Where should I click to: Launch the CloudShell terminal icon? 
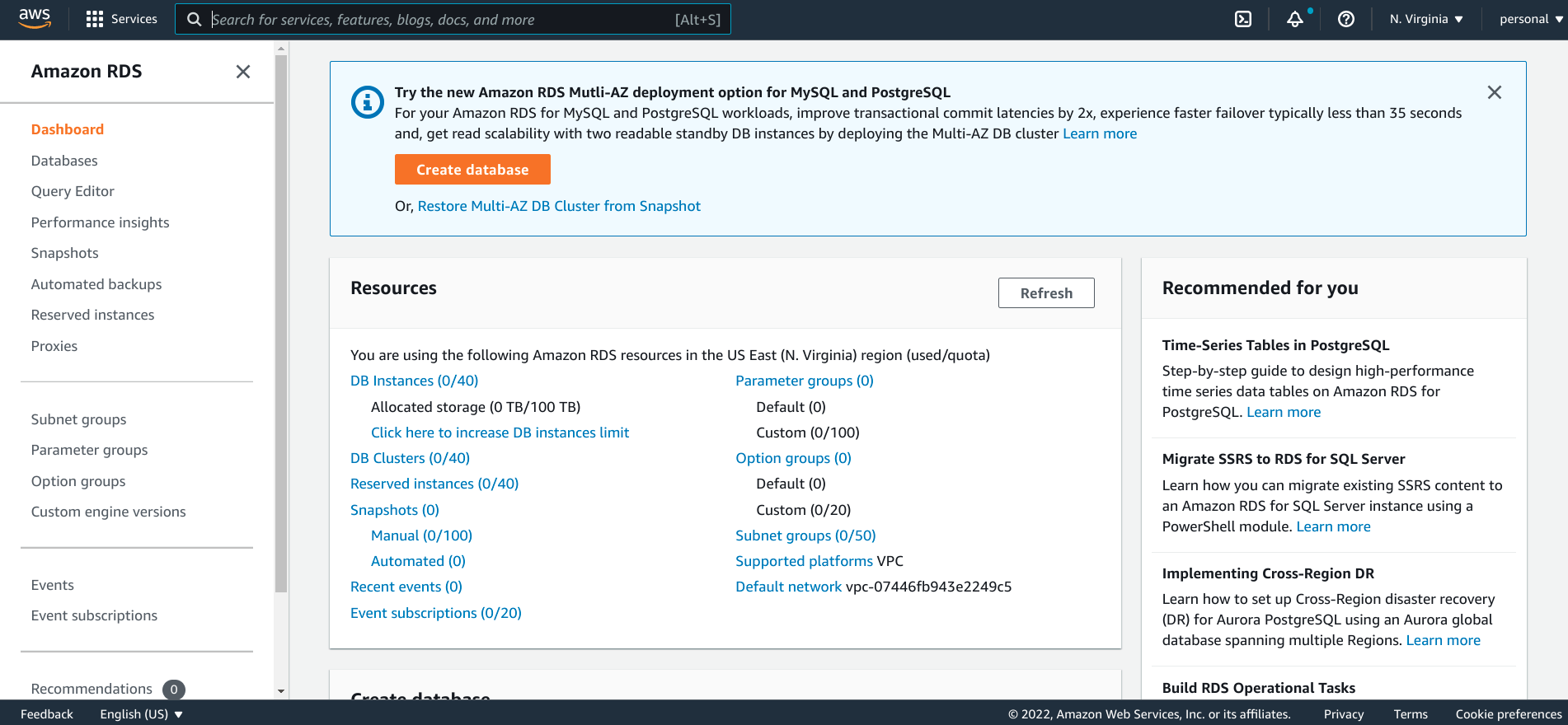coord(1243,19)
